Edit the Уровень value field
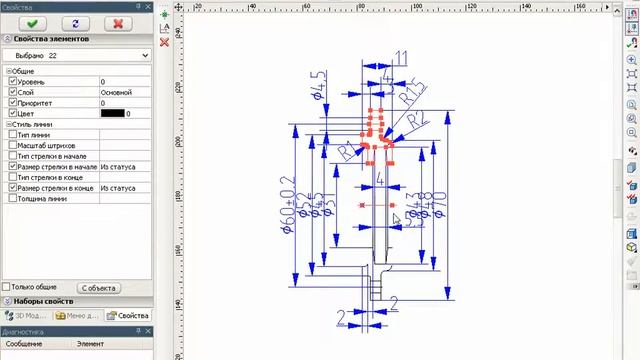 click(125, 82)
